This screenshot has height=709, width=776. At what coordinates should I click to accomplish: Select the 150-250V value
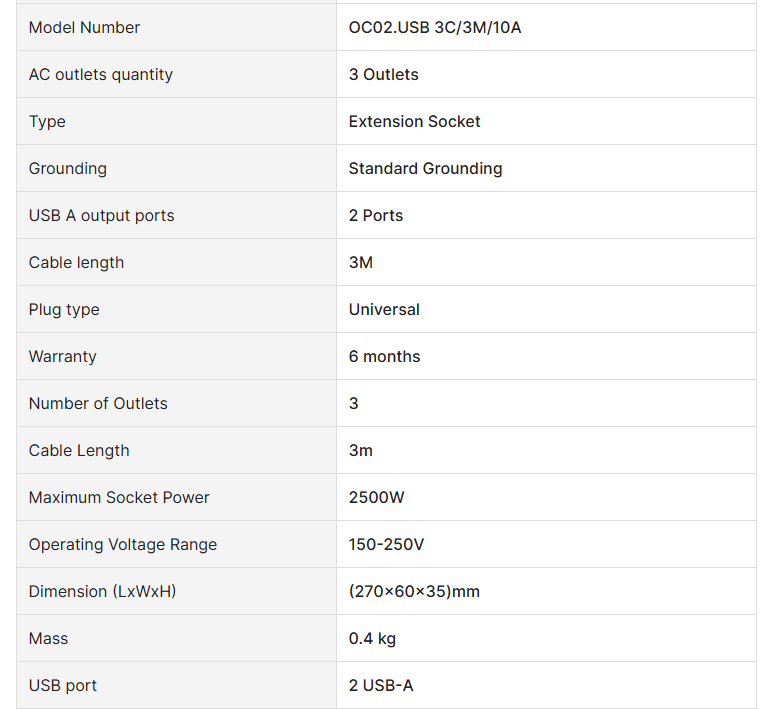(386, 544)
